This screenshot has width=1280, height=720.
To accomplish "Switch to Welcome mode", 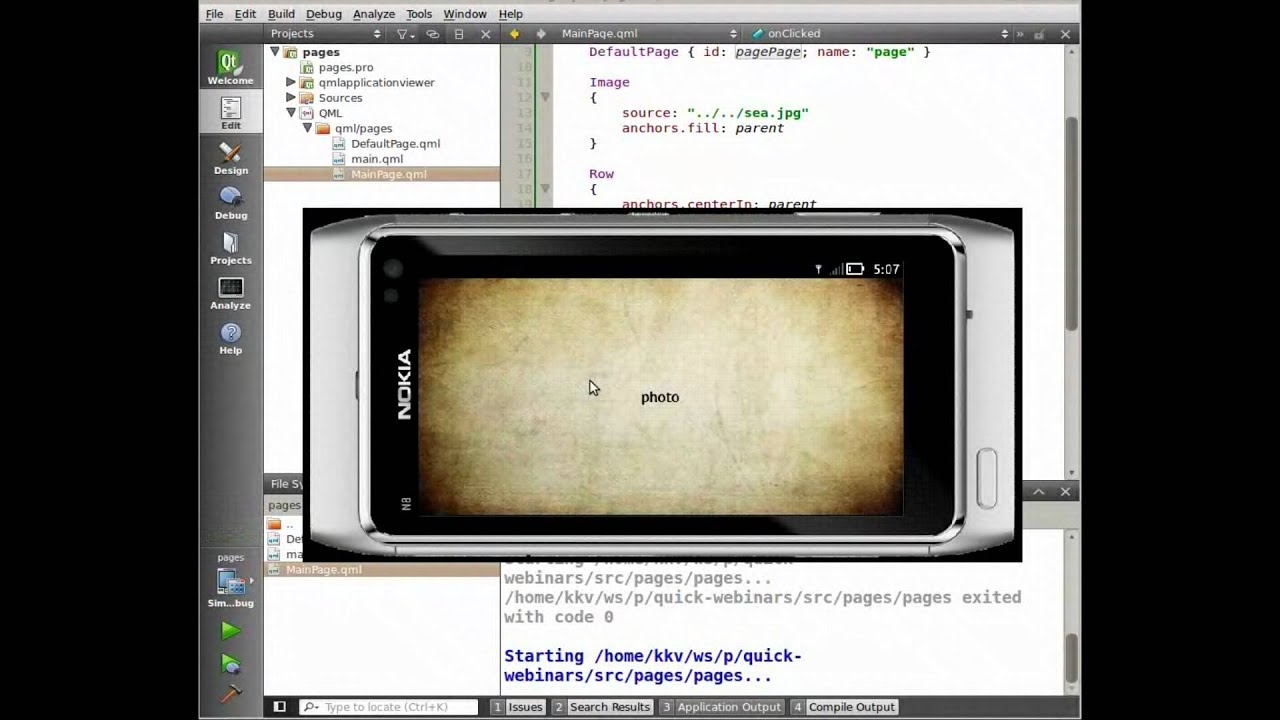I will tap(230, 67).
